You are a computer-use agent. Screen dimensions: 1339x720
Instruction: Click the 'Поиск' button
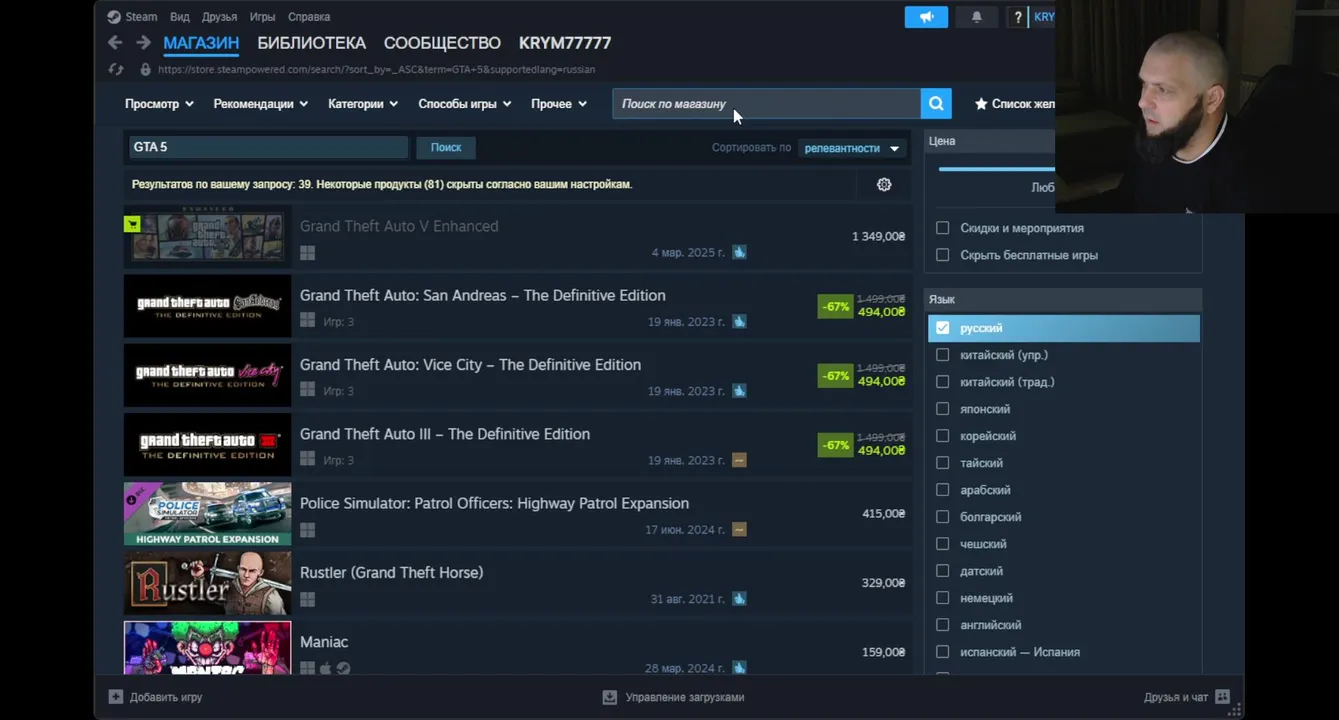click(x=446, y=147)
